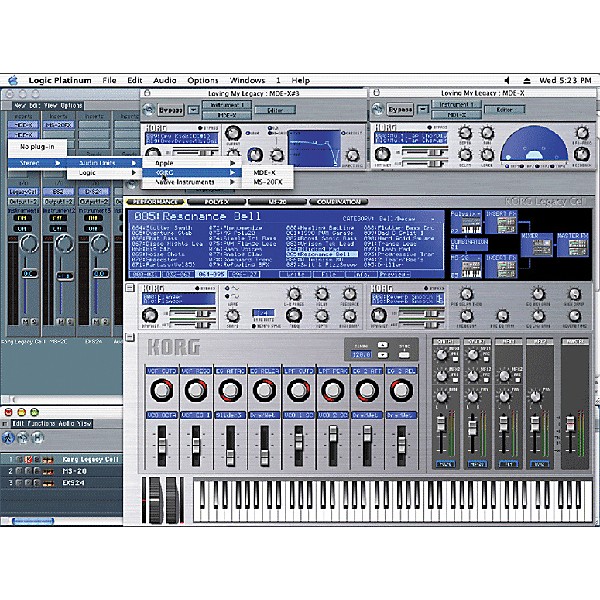Click Editor button in right MDE-X window
Viewport: 600px width, 600px height.
(x=504, y=110)
